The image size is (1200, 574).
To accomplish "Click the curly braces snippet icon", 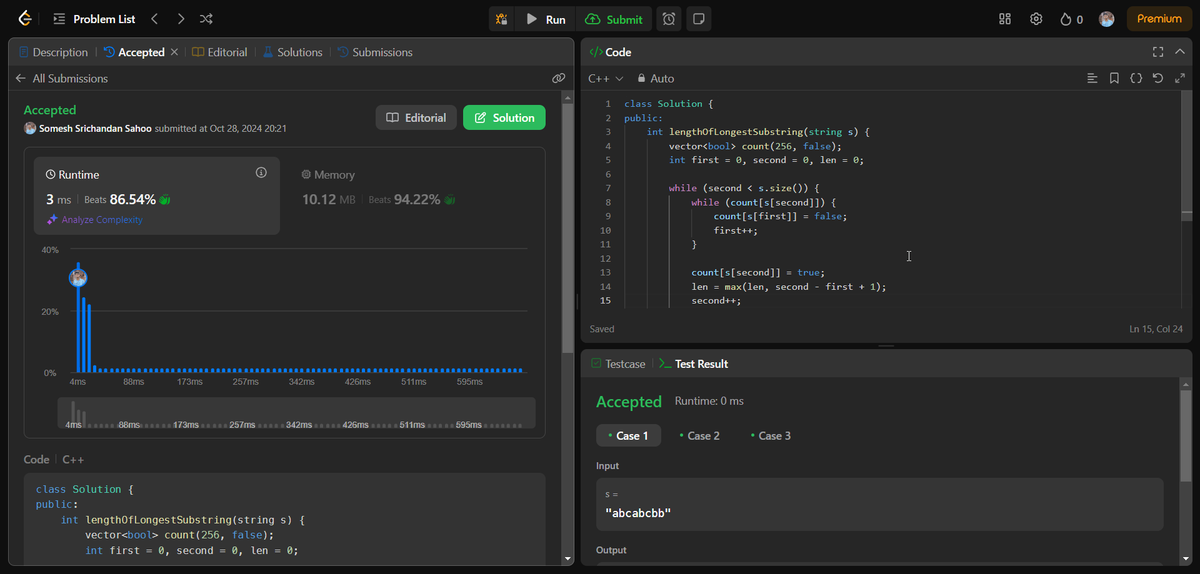I will (1136, 78).
